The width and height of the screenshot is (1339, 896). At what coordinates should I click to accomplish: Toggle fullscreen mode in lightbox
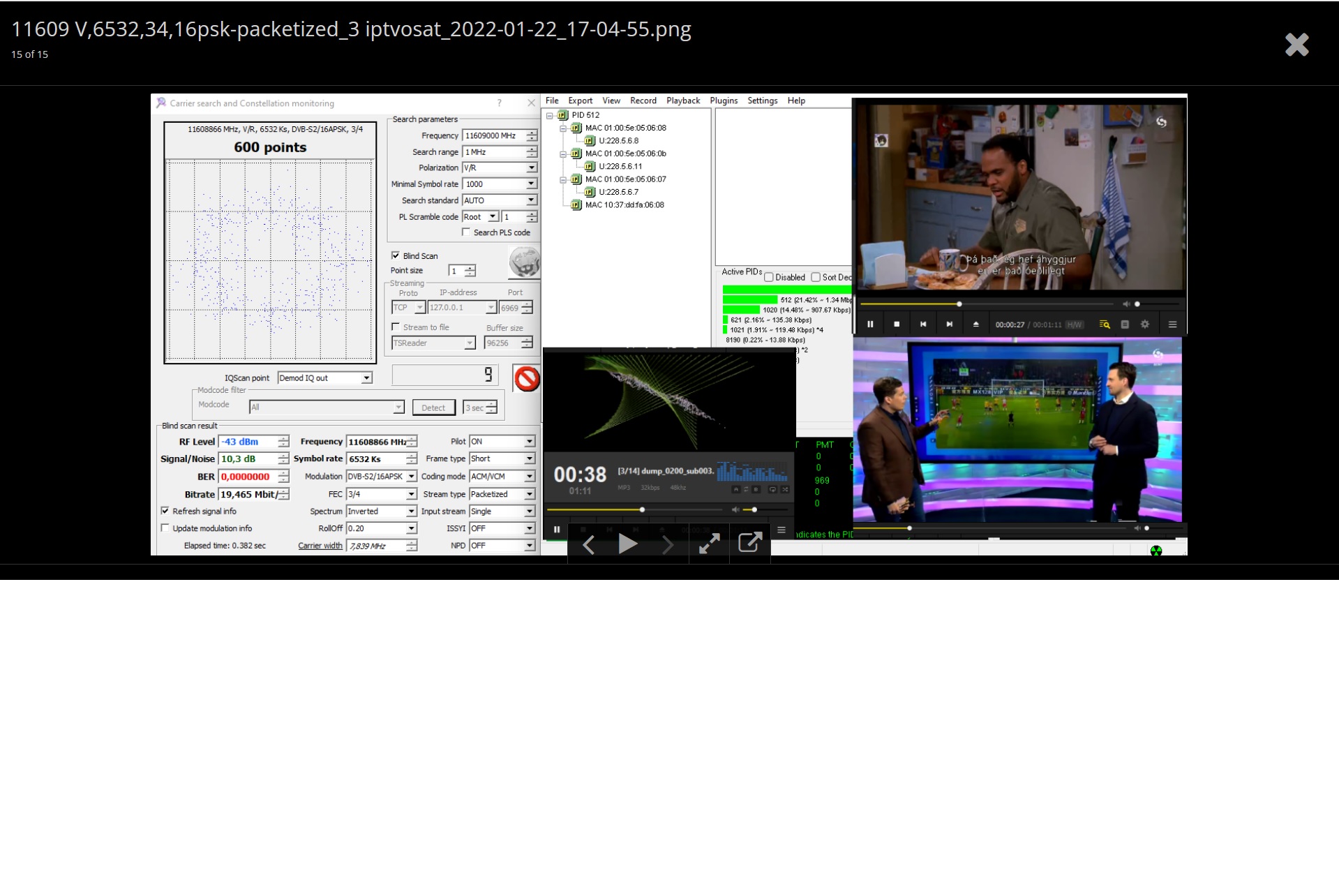tap(709, 544)
